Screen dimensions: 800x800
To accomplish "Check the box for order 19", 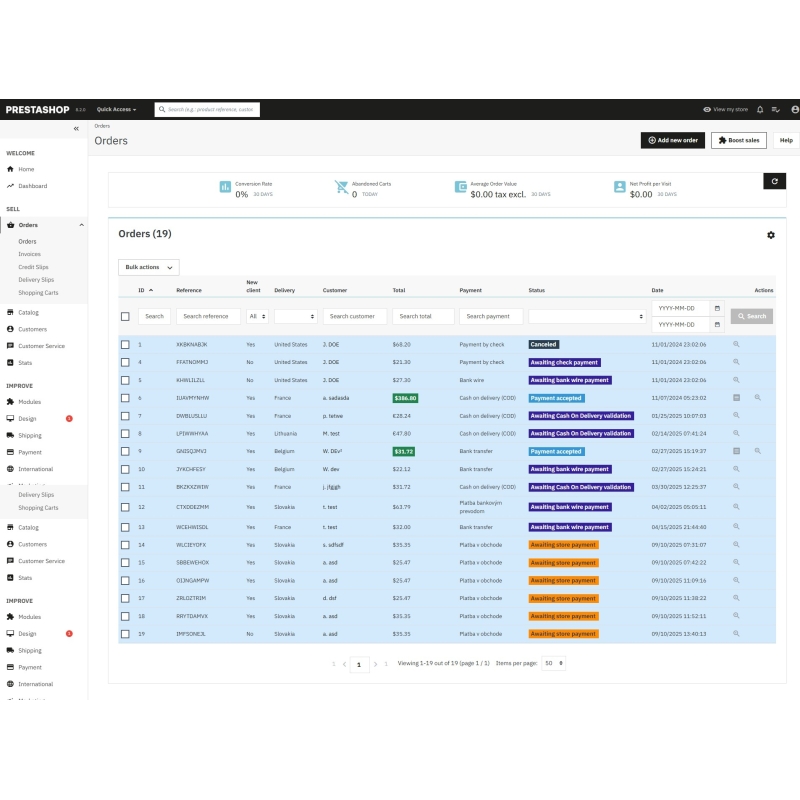I will (125, 634).
